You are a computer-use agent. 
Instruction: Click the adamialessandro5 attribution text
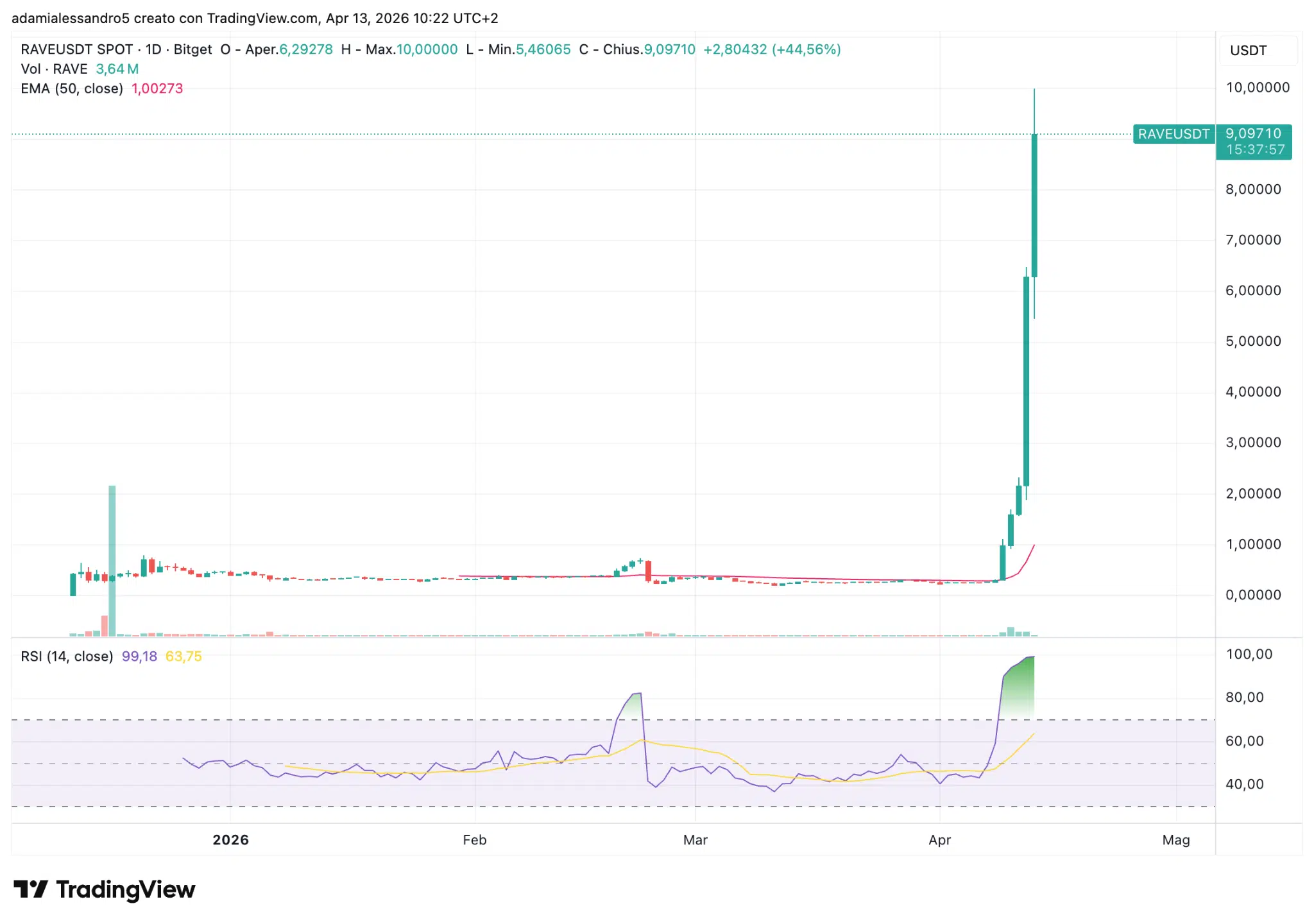[x=71, y=18]
